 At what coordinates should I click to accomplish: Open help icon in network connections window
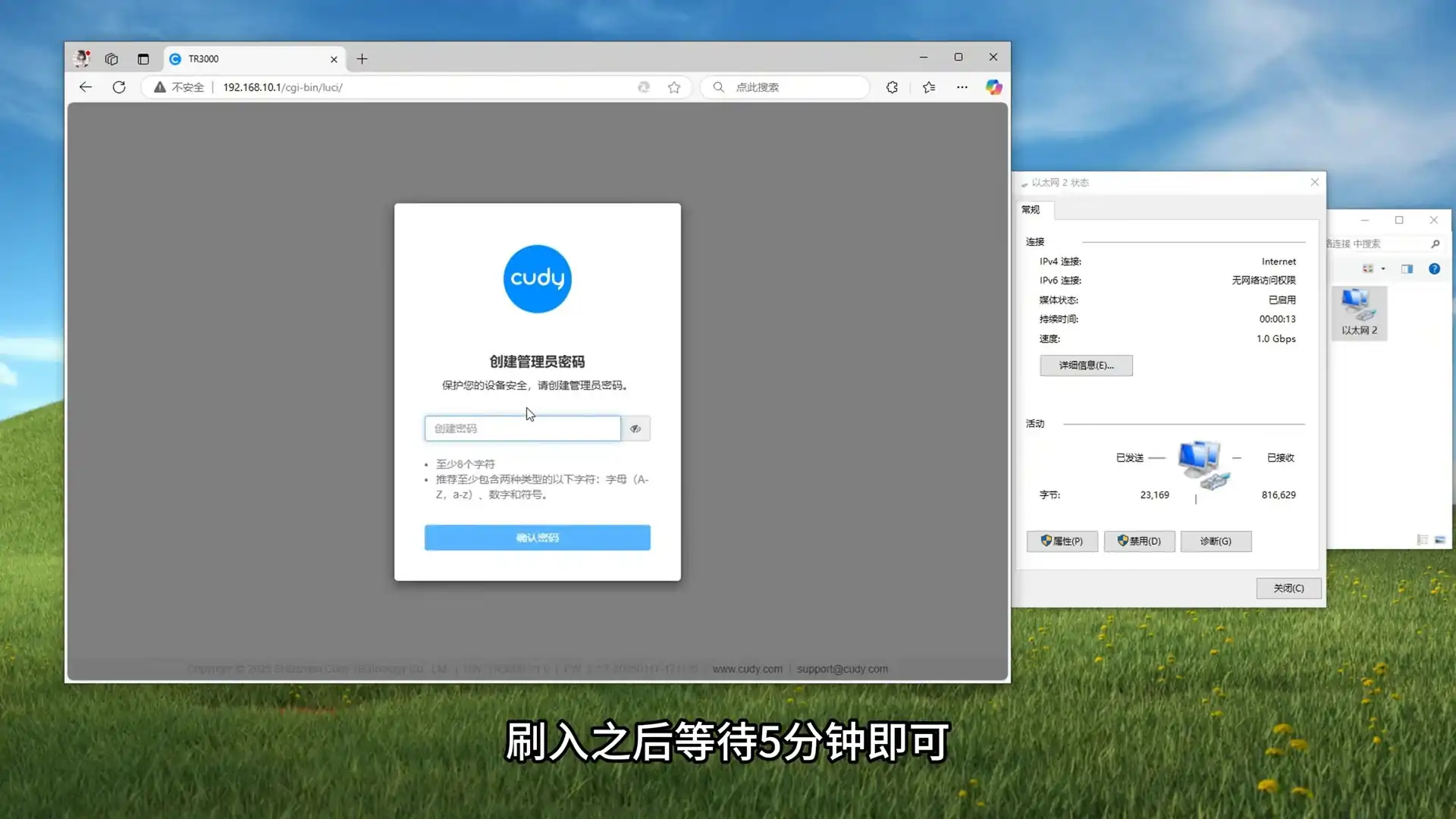click(1434, 268)
